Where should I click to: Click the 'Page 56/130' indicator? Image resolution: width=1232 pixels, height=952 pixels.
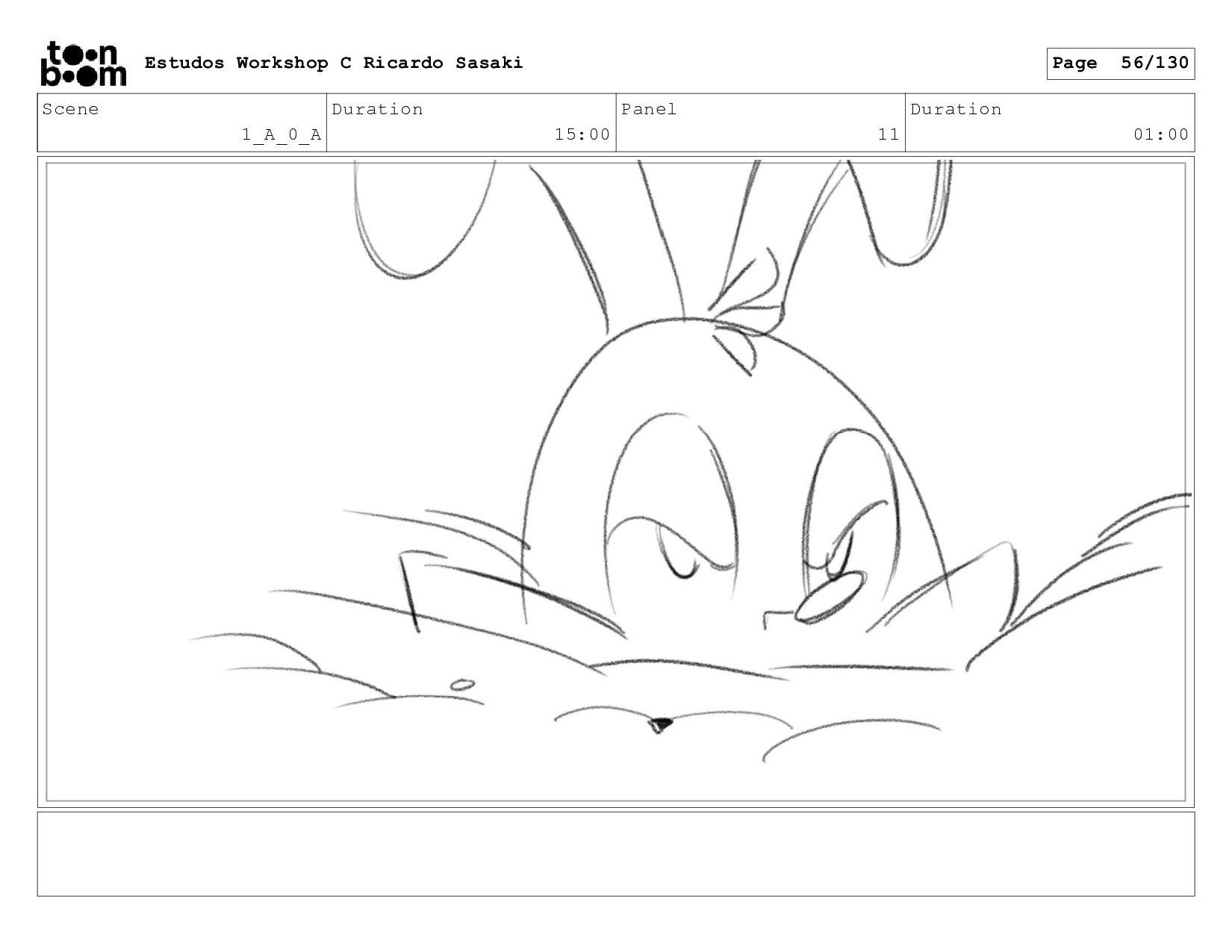coord(1120,63)
